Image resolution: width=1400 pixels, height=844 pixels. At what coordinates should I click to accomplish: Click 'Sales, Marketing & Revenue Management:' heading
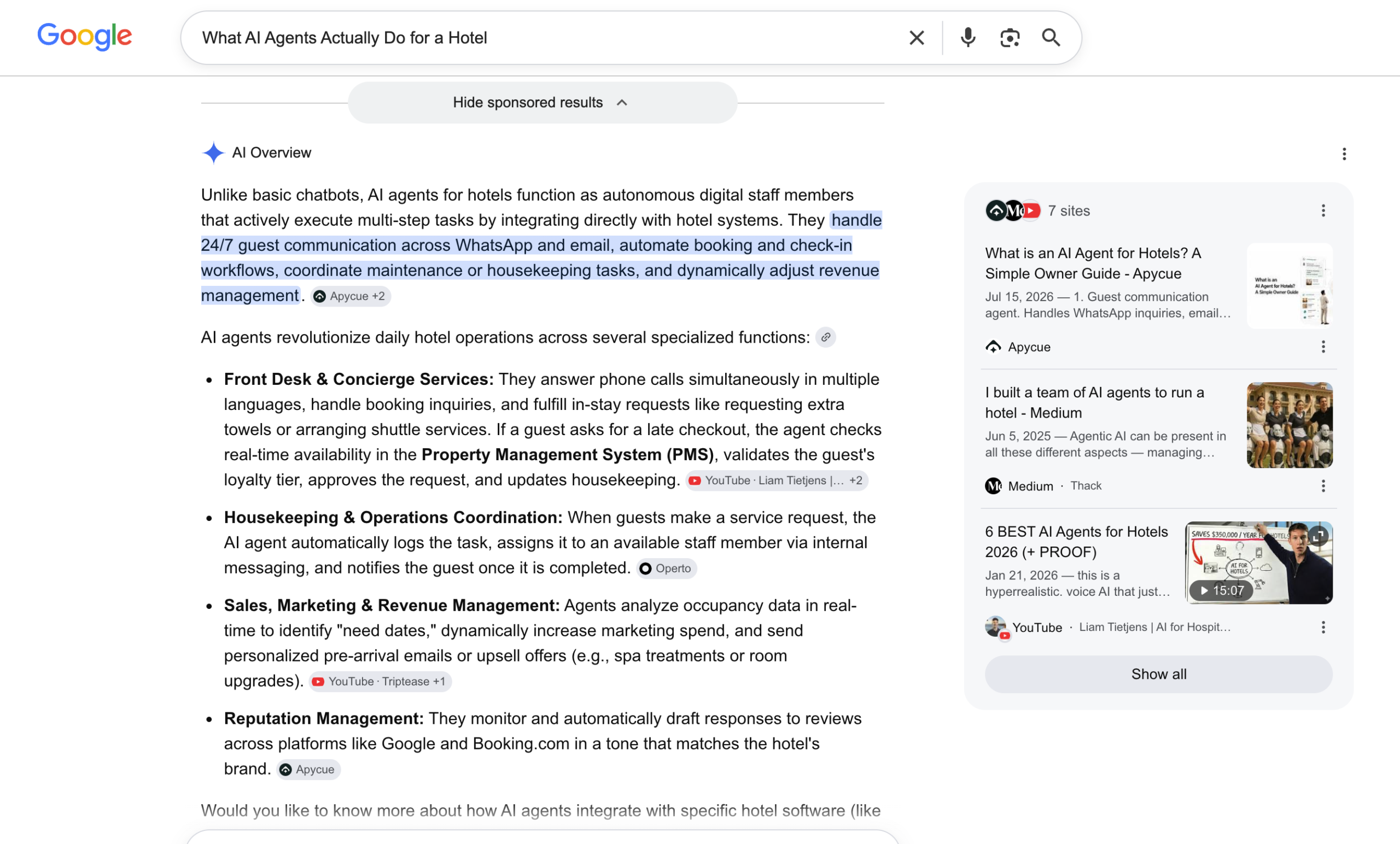[392, 606]
